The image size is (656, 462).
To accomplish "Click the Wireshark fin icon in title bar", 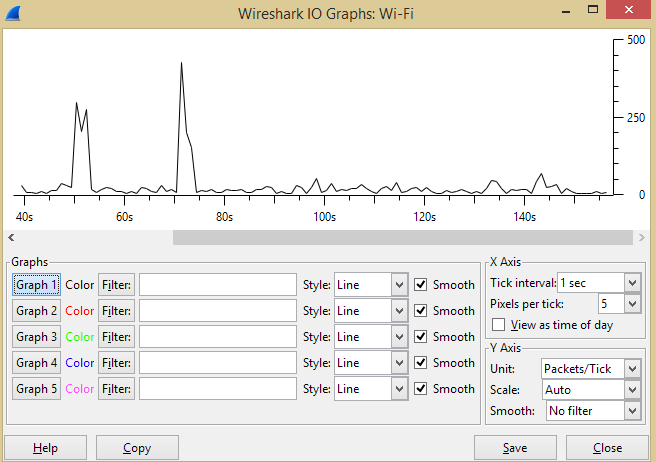I will pos(14,13).
